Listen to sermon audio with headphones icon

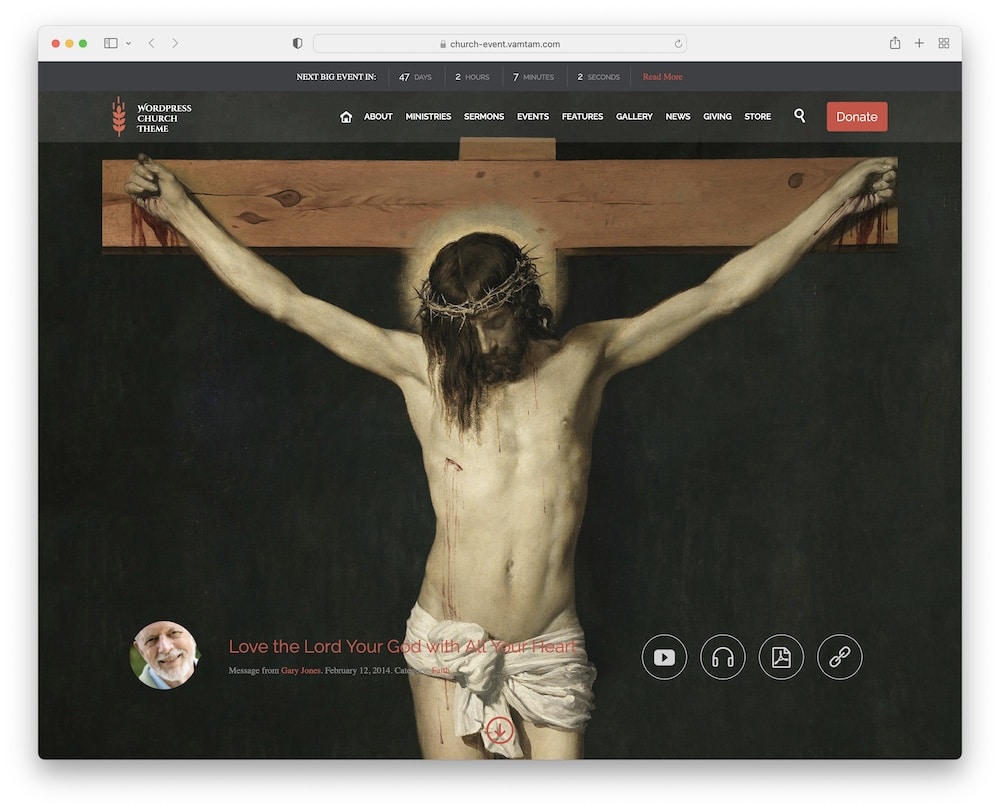pyautogui.click(x=723, y=657)
